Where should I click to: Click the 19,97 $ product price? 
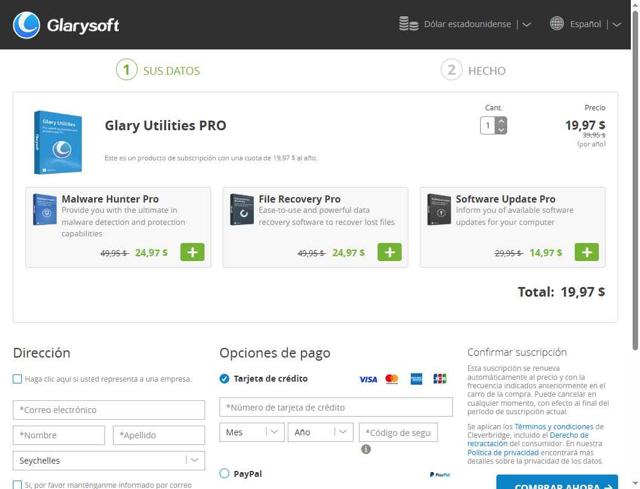point(585,125)
